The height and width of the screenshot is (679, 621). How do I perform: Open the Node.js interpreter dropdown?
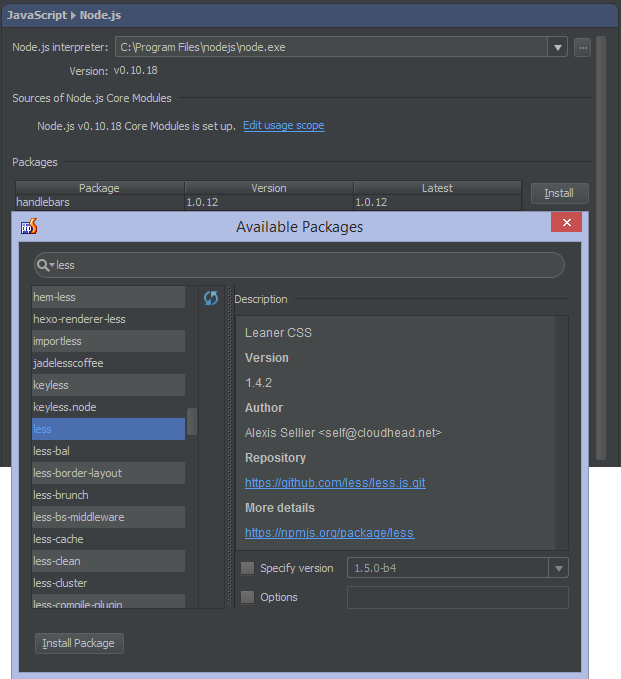tap(558, 47)
